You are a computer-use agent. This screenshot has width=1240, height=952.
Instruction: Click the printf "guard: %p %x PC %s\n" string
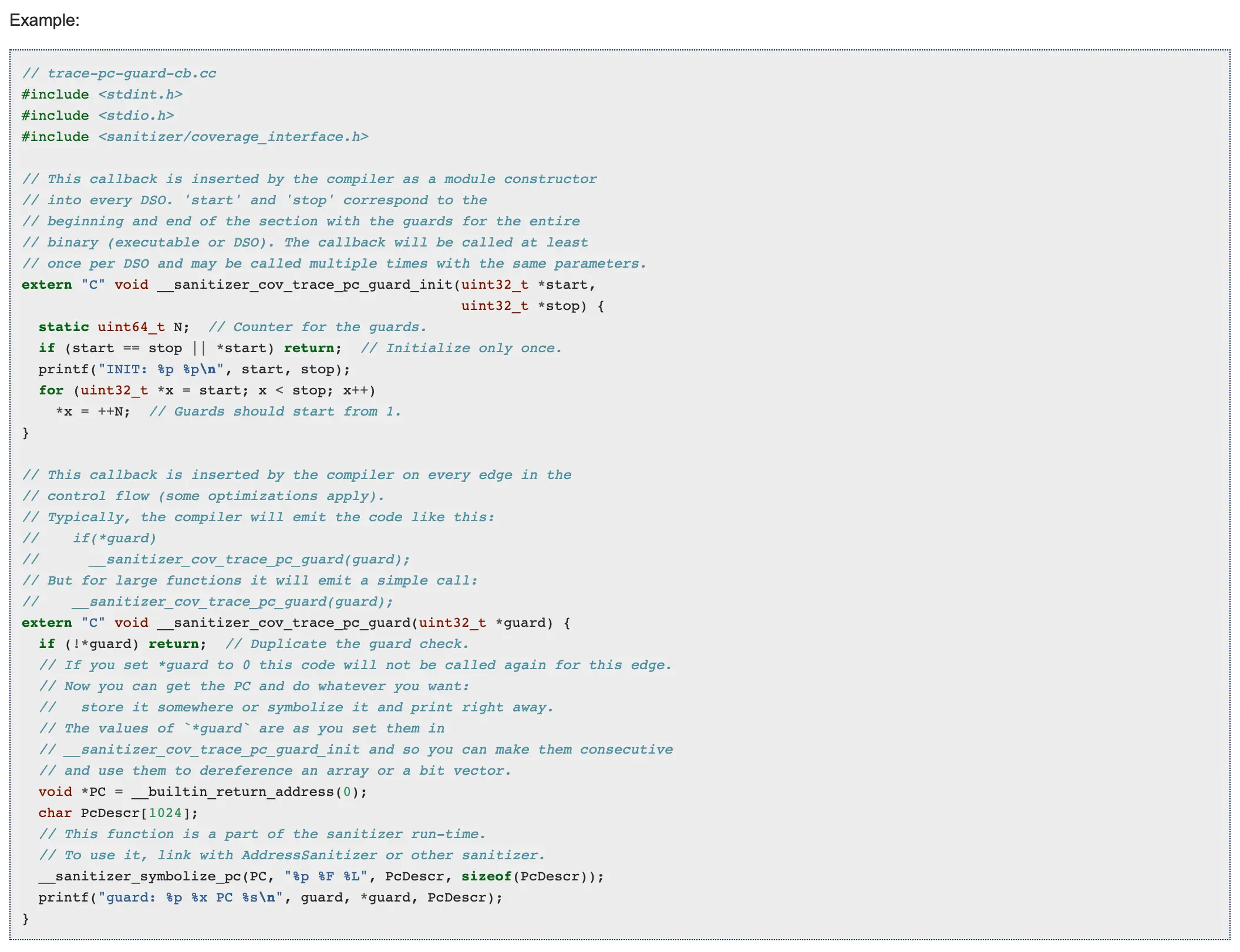pyautogui.click(x=191, y=897)
